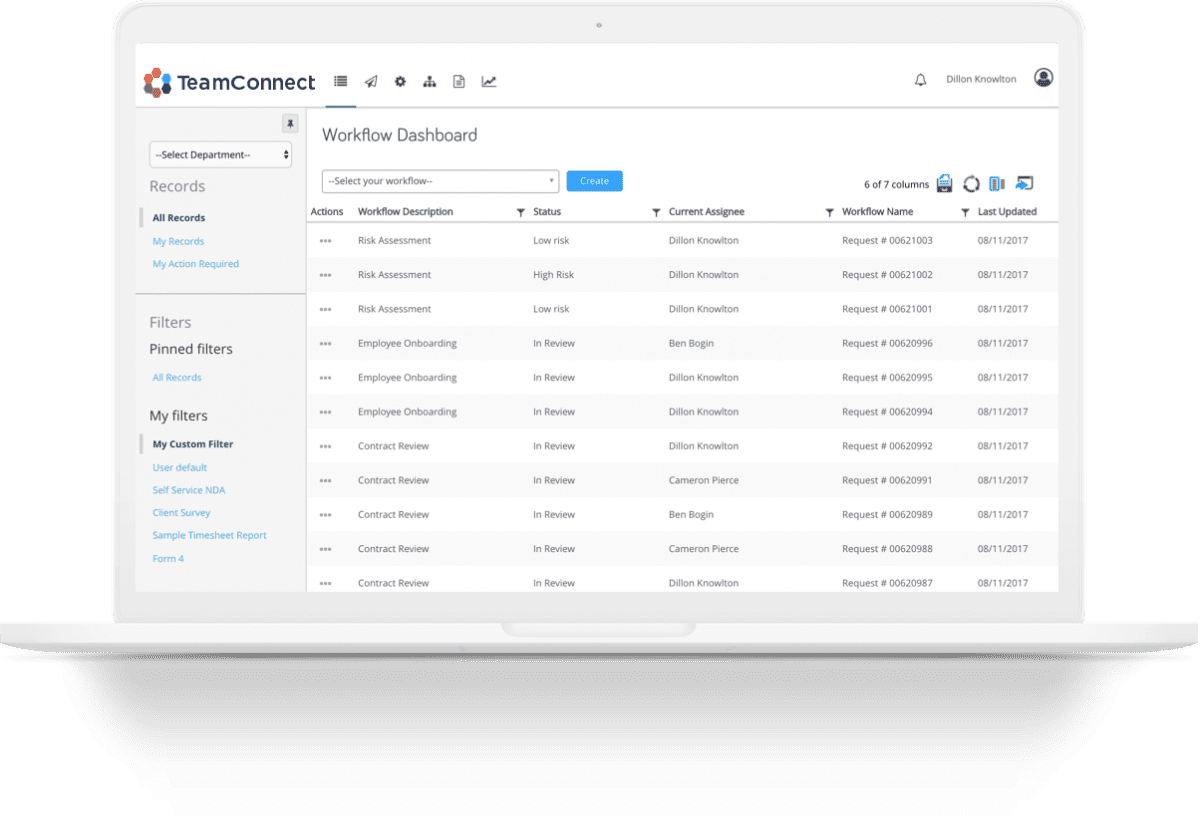Viewport: 1200px width, 829px height.
Task: Click Request # 00621003 cell
Action: tap(887, 241)
